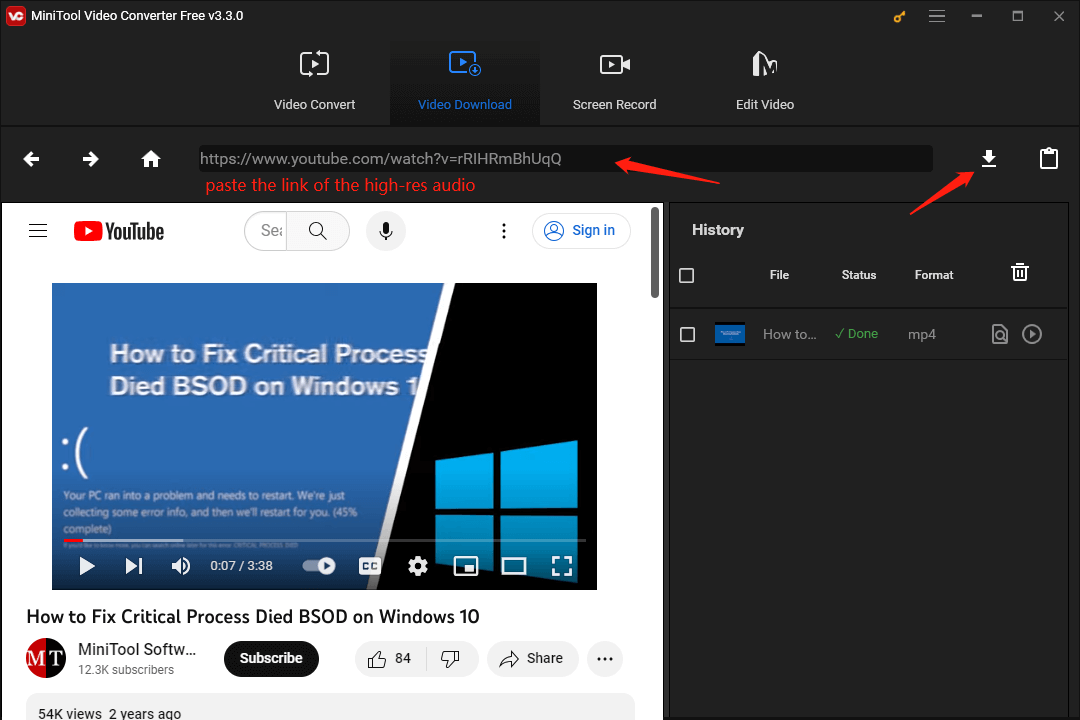Delete history with the trash icon
1080x720 pixels.
click(x=1019, y=272)
